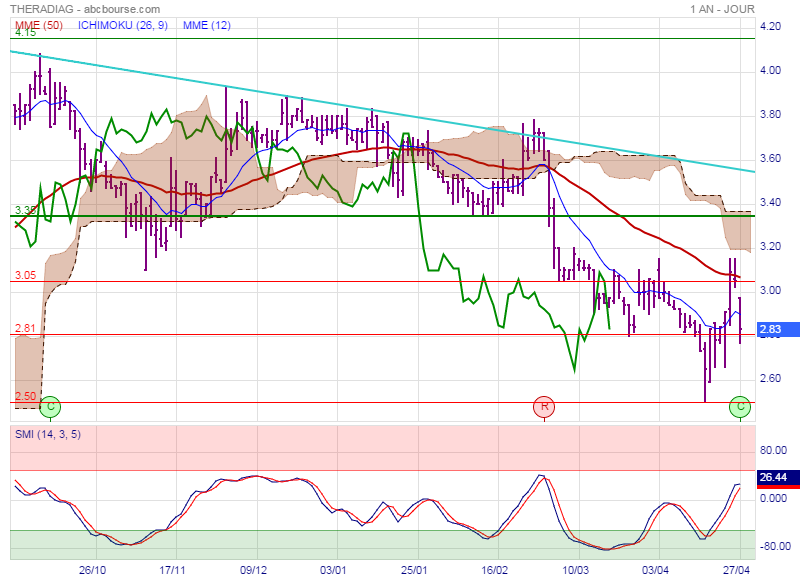This screenshot has height=580, width=800.
Task: Click the 0.000 SMI axis label
Action: click(773, 498)
